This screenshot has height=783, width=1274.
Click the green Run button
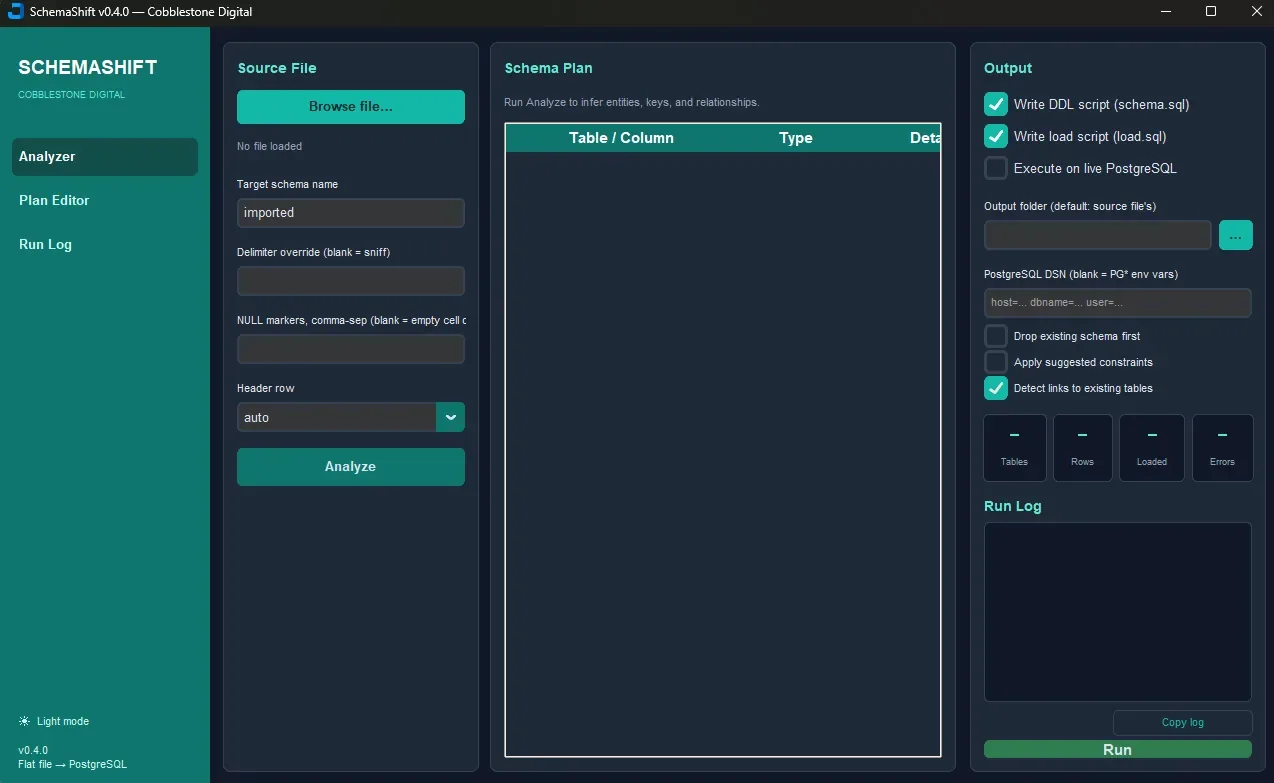click(x=1118, y=750)
